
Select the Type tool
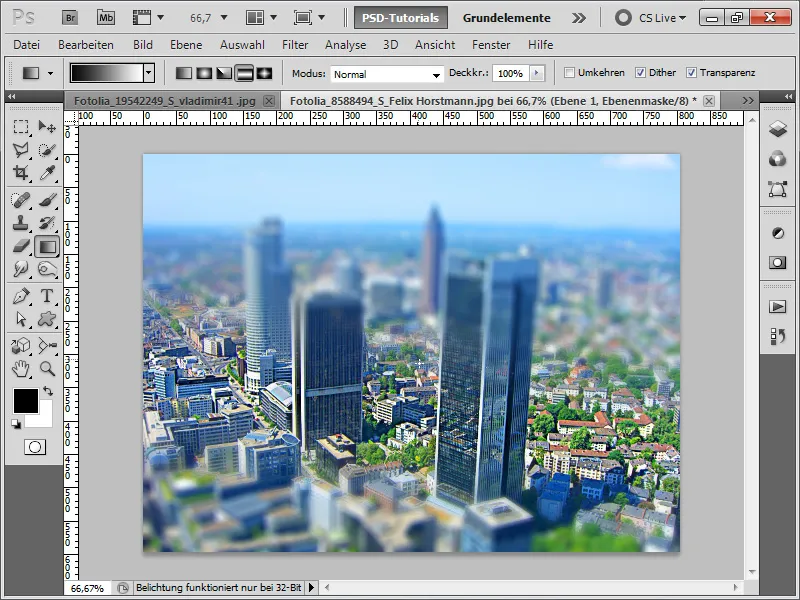[47, 296]
